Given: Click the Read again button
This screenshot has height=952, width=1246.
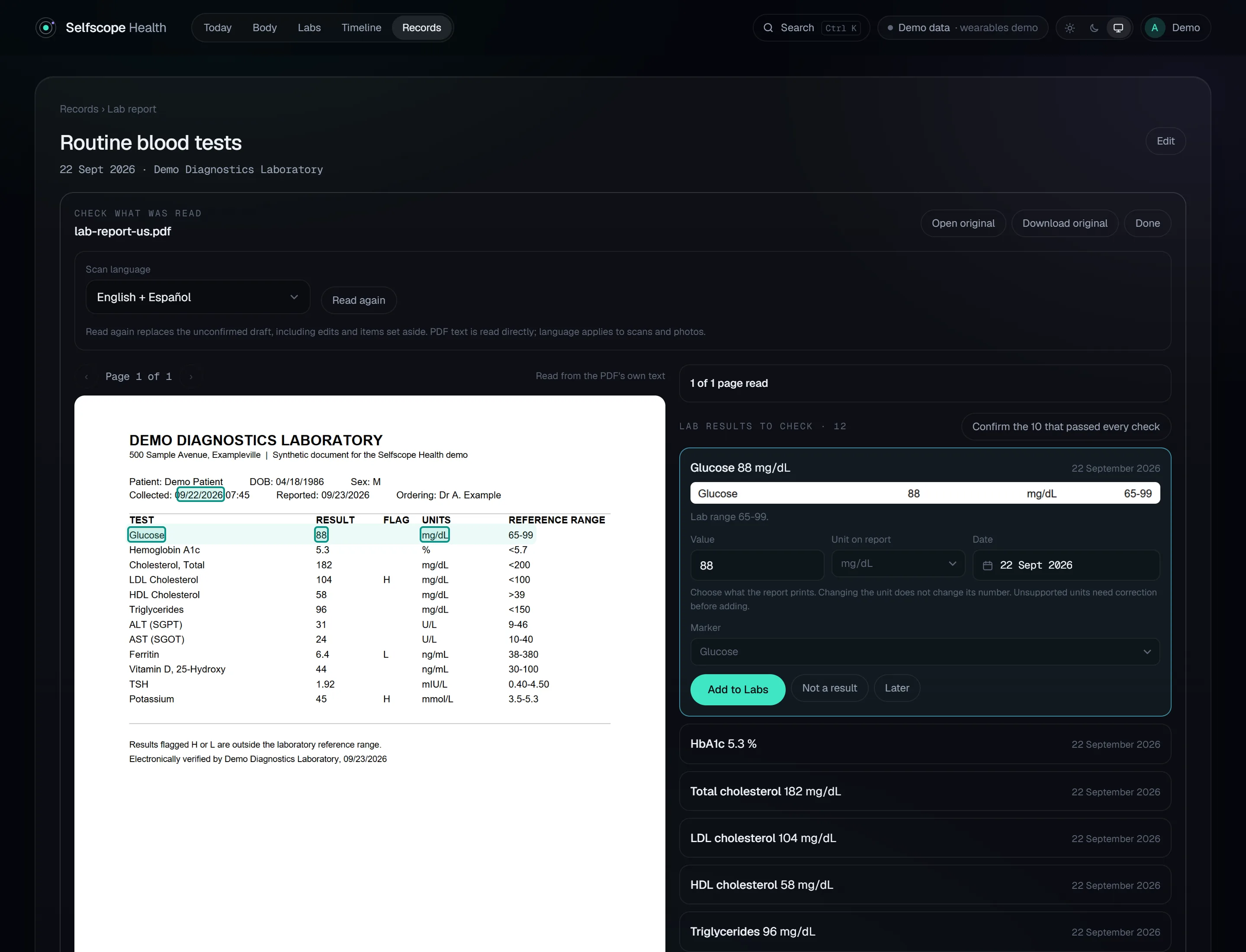Looking at the screenshot, I should point(358,300).
